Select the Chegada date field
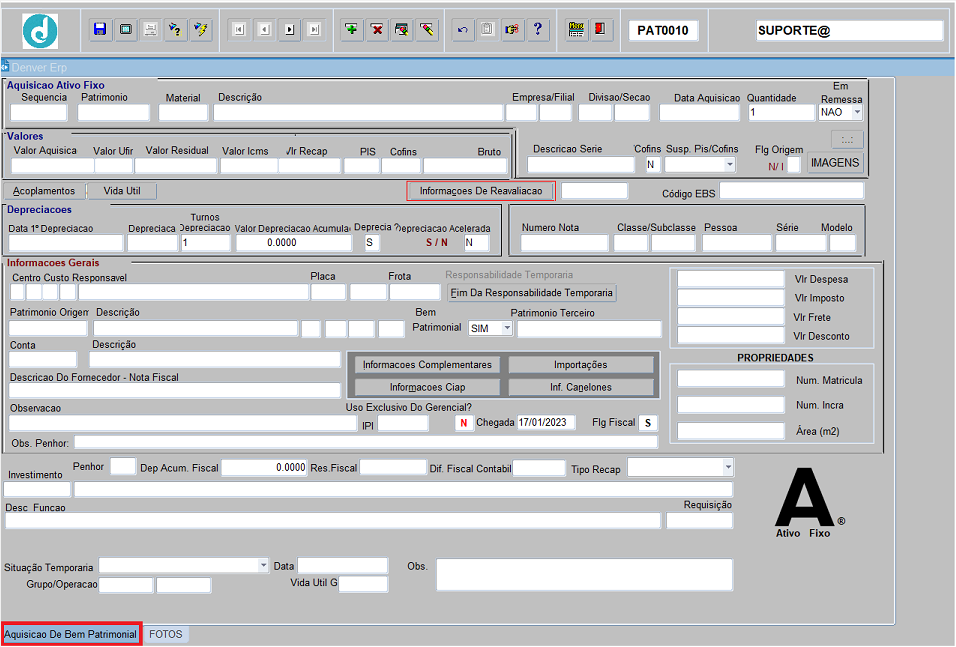956x647 pixels. point(546,423)
